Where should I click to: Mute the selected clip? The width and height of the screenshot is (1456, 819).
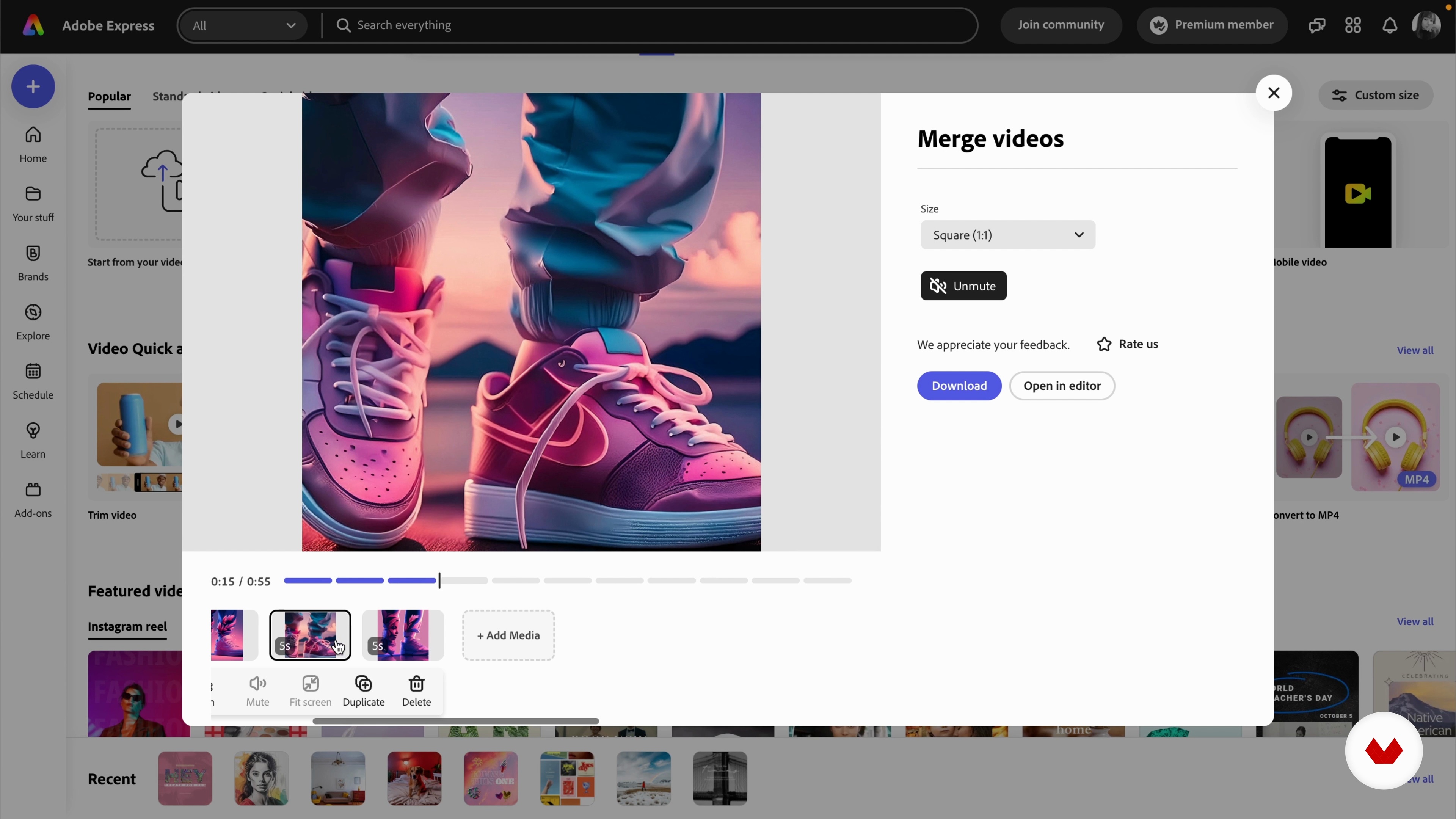click(258, 691)
